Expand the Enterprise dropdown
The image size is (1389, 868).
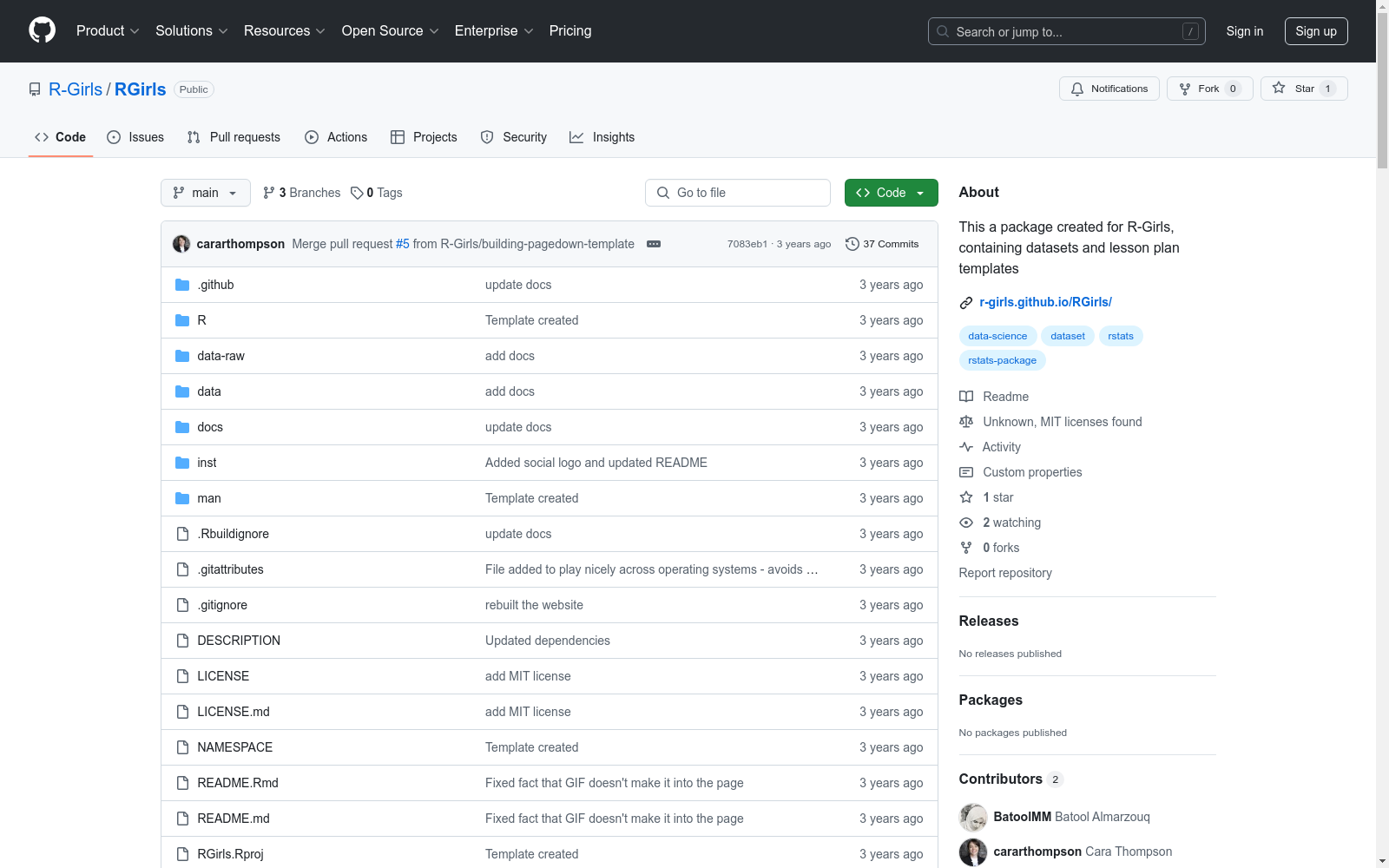pyautogui.click(x=494, y=31)
